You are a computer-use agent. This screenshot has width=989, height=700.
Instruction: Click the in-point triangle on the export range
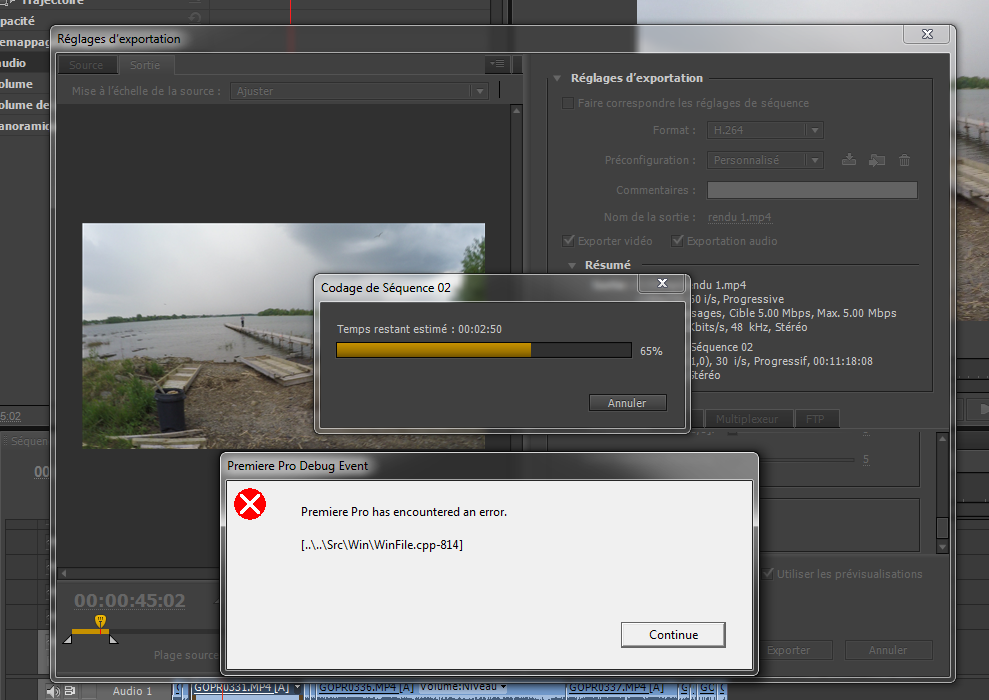67,639
